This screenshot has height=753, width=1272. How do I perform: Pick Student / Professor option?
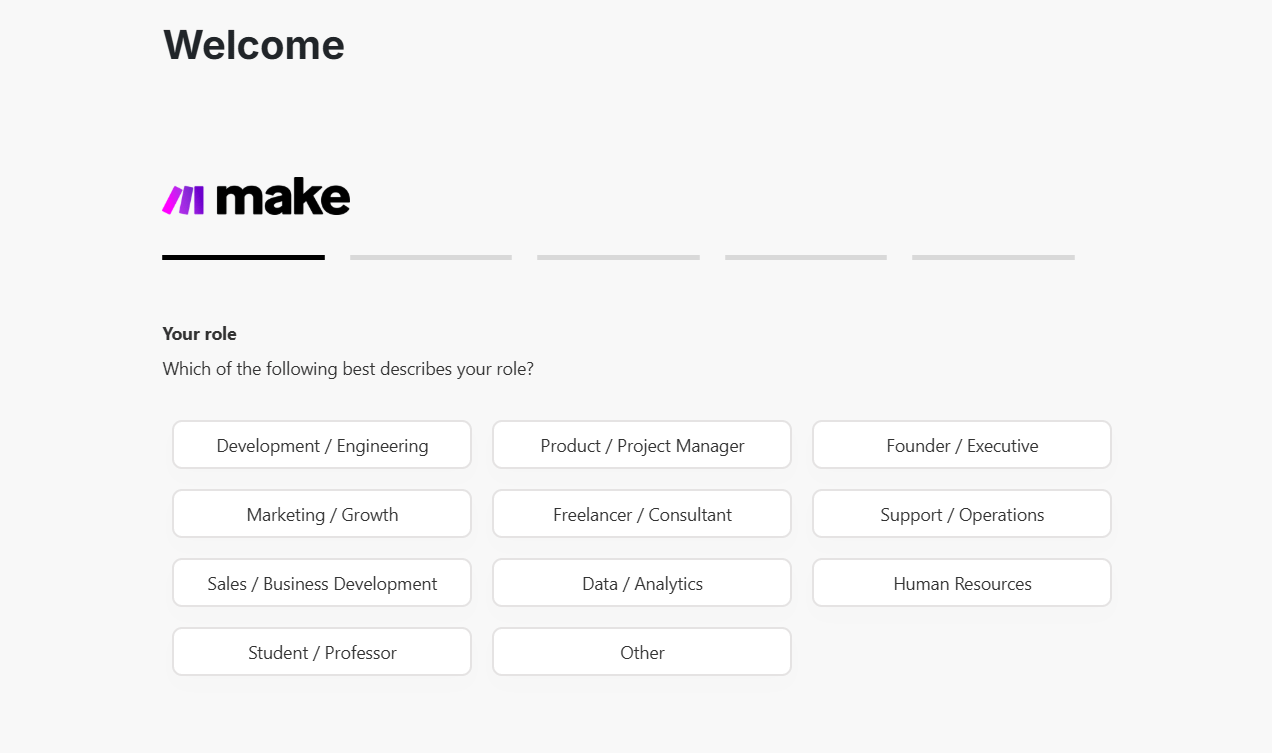point(322,652)
